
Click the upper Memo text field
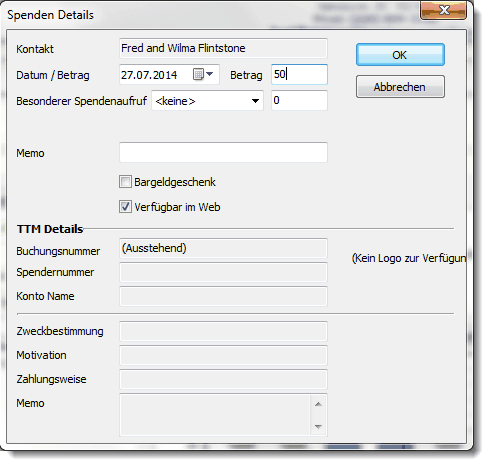223,153
